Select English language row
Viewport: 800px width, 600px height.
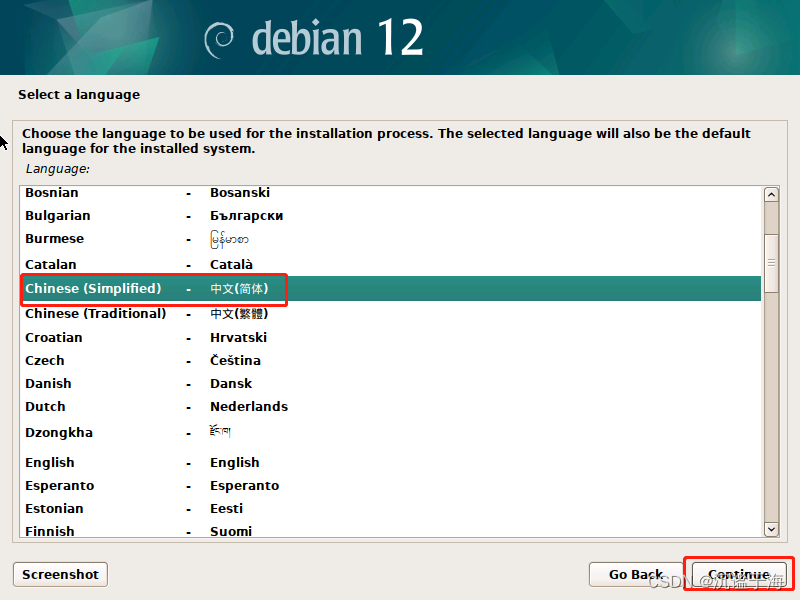pyautogui.click(x=391, y=462)
